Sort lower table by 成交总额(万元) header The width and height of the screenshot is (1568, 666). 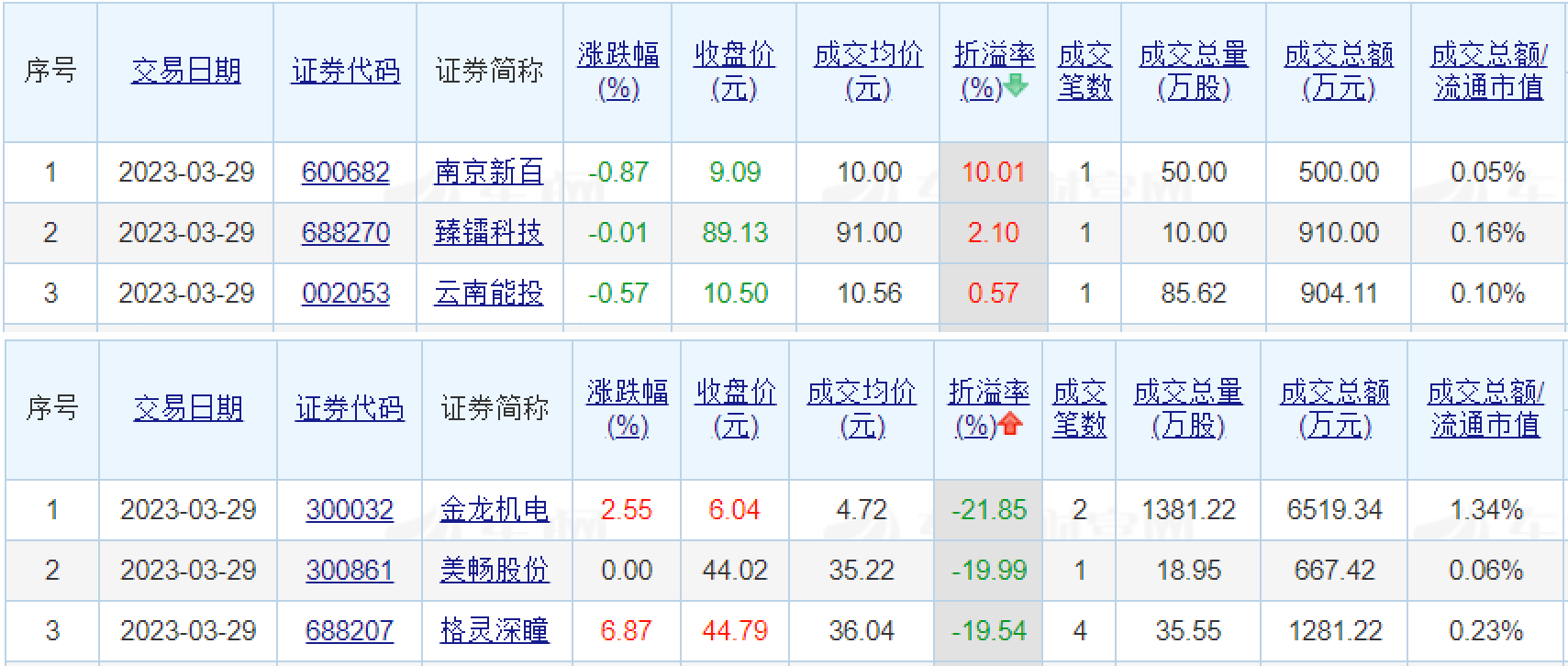click(1334, 408)
